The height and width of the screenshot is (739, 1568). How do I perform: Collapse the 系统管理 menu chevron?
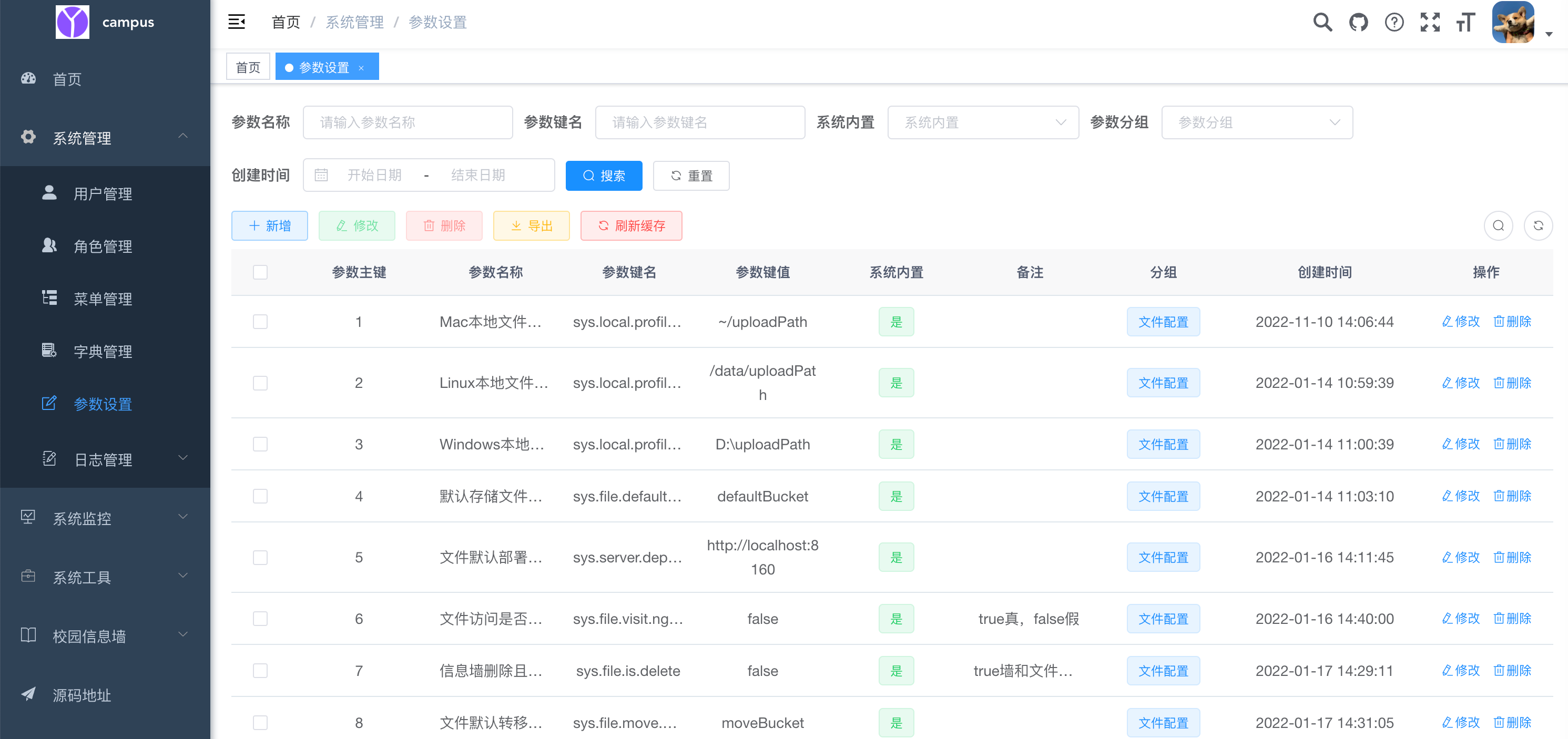pyautogui.click(x=182, y=136)
